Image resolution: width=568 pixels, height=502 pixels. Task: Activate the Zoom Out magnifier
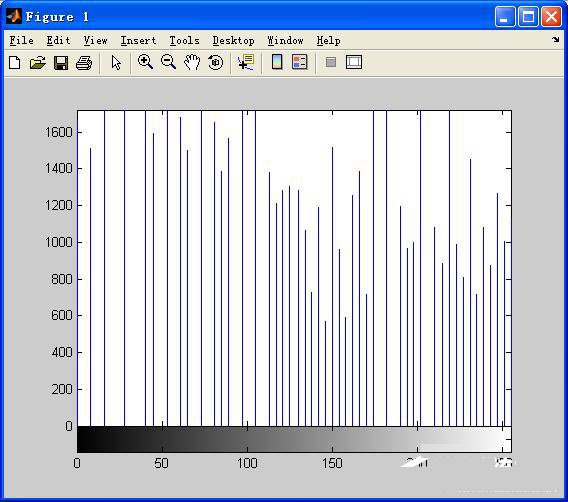tap(168, 62)
